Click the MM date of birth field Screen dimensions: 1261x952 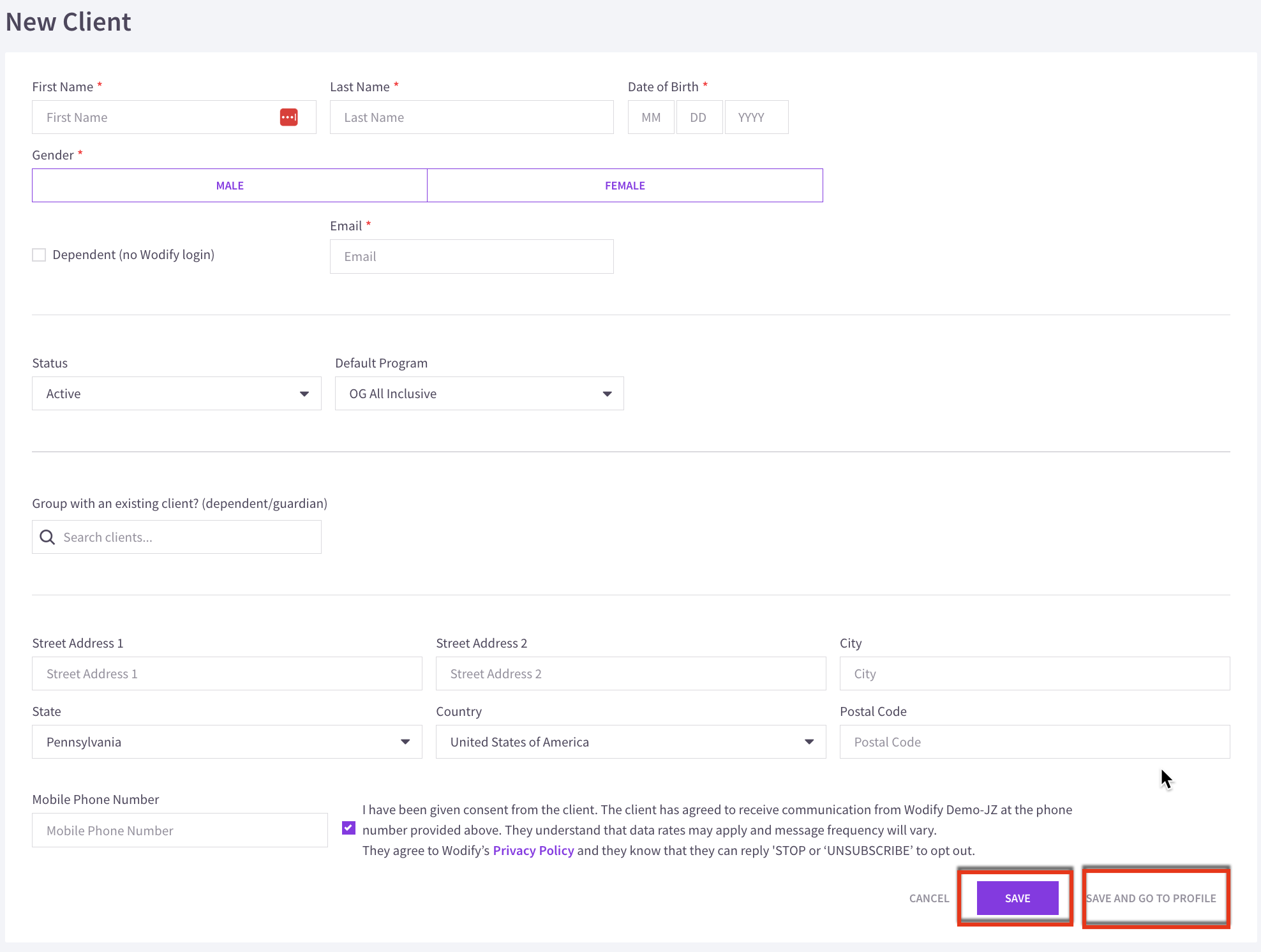(651, 117)
